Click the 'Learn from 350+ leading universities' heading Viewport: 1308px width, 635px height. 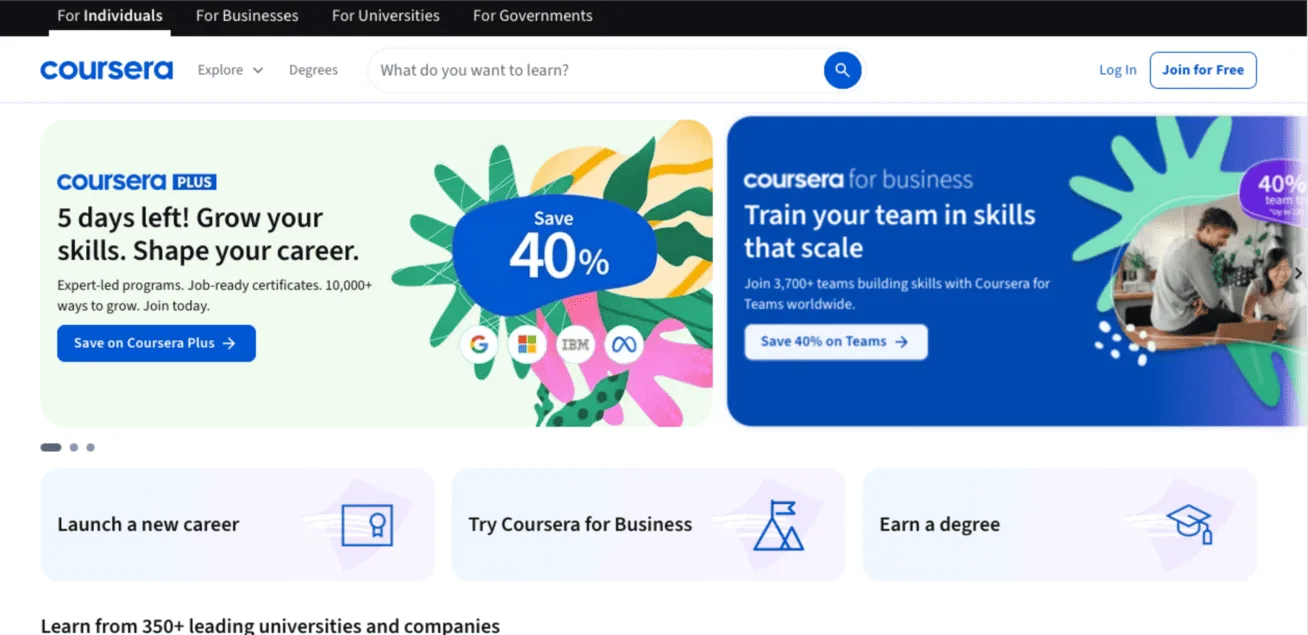(270, 626)
